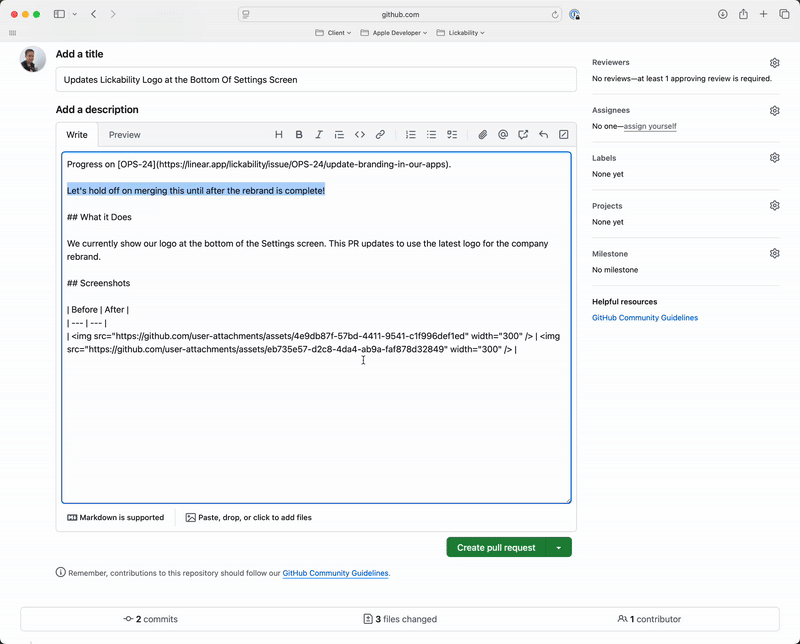Insert an unordered bullet list
Image resolution: width=800 pixels, height=644 pixels.
(x=431, y=135)
